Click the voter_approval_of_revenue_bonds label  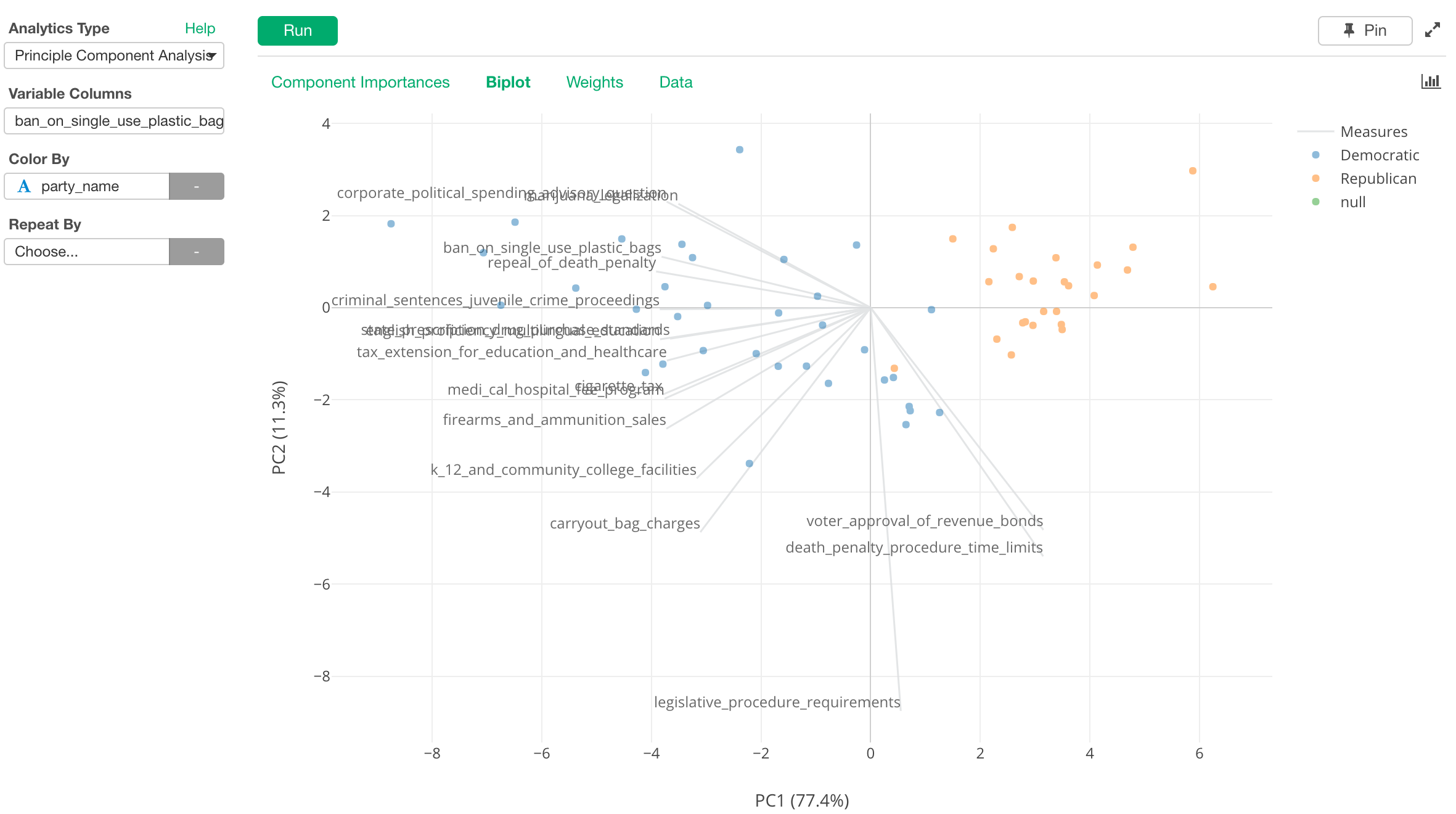[x=925, y=520]
